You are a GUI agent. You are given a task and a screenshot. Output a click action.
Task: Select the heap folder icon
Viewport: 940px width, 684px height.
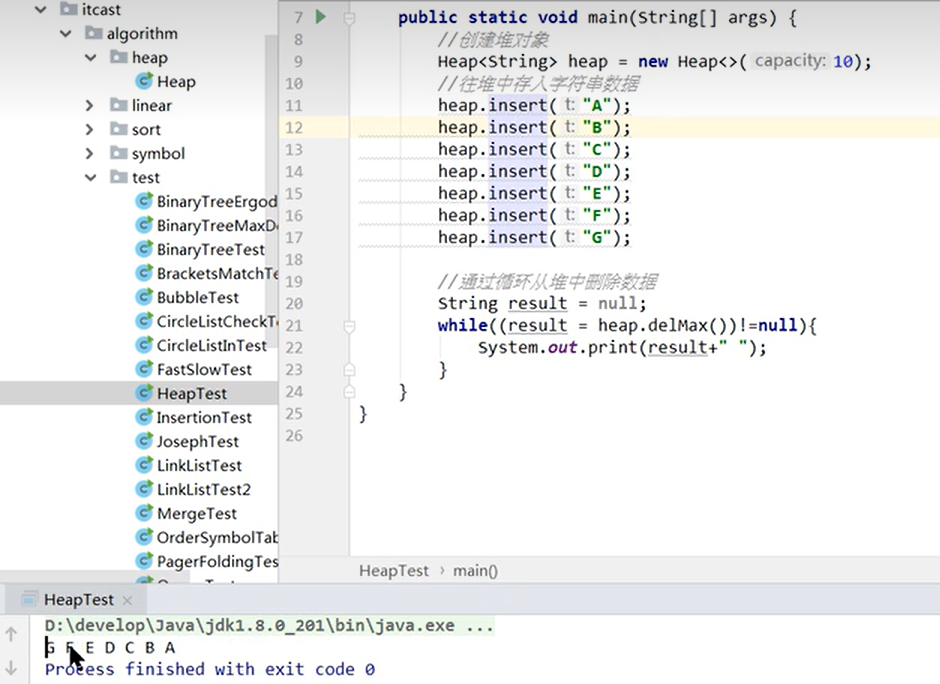pyautogui.click(x=119, y=56)
